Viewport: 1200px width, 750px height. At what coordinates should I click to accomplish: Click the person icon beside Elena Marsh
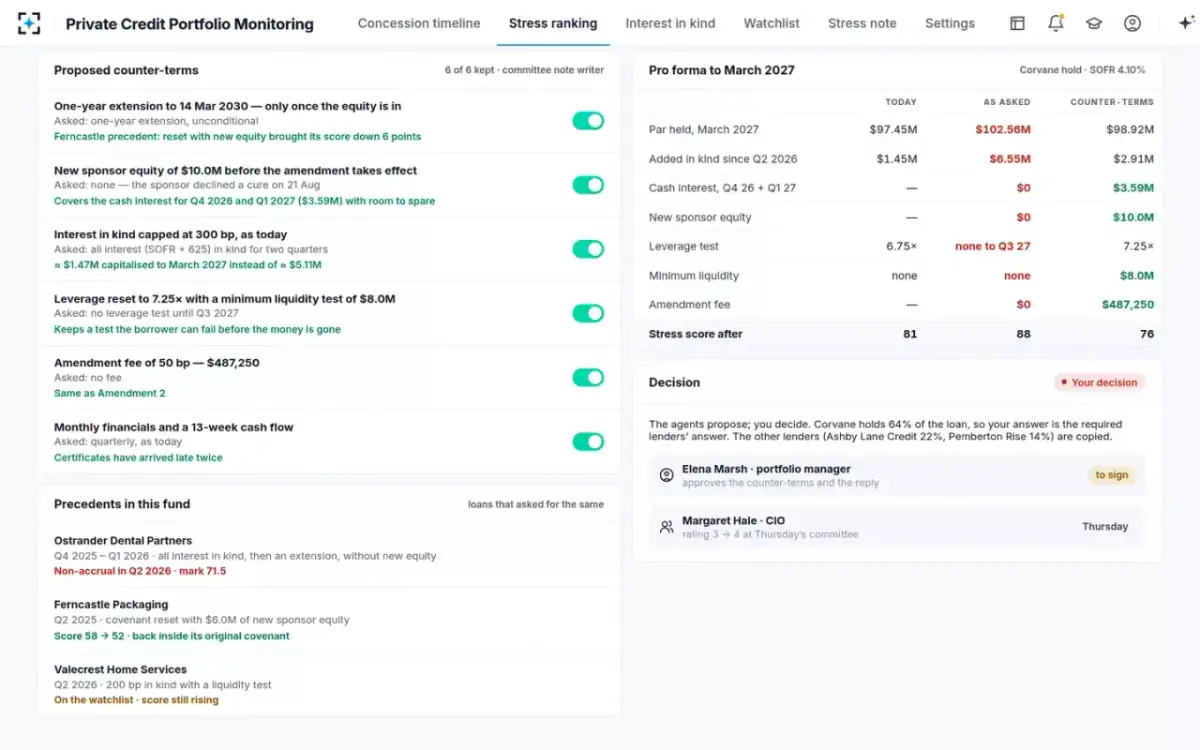click(x=667, y=475)
